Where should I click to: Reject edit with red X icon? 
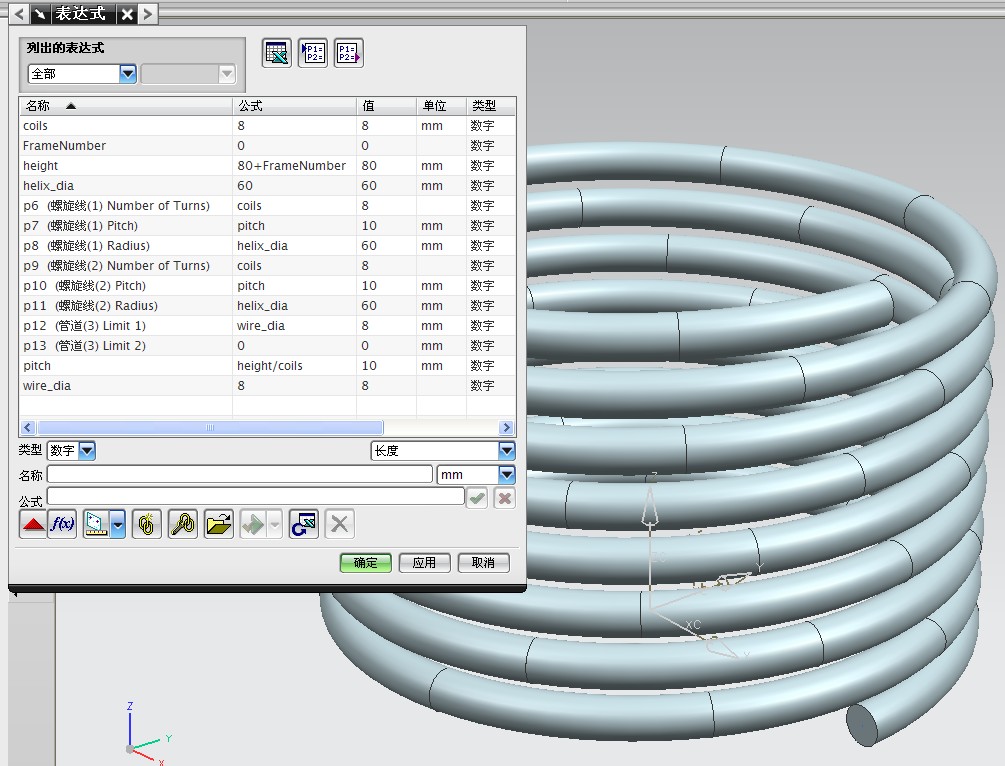click(x=504, y=498)
